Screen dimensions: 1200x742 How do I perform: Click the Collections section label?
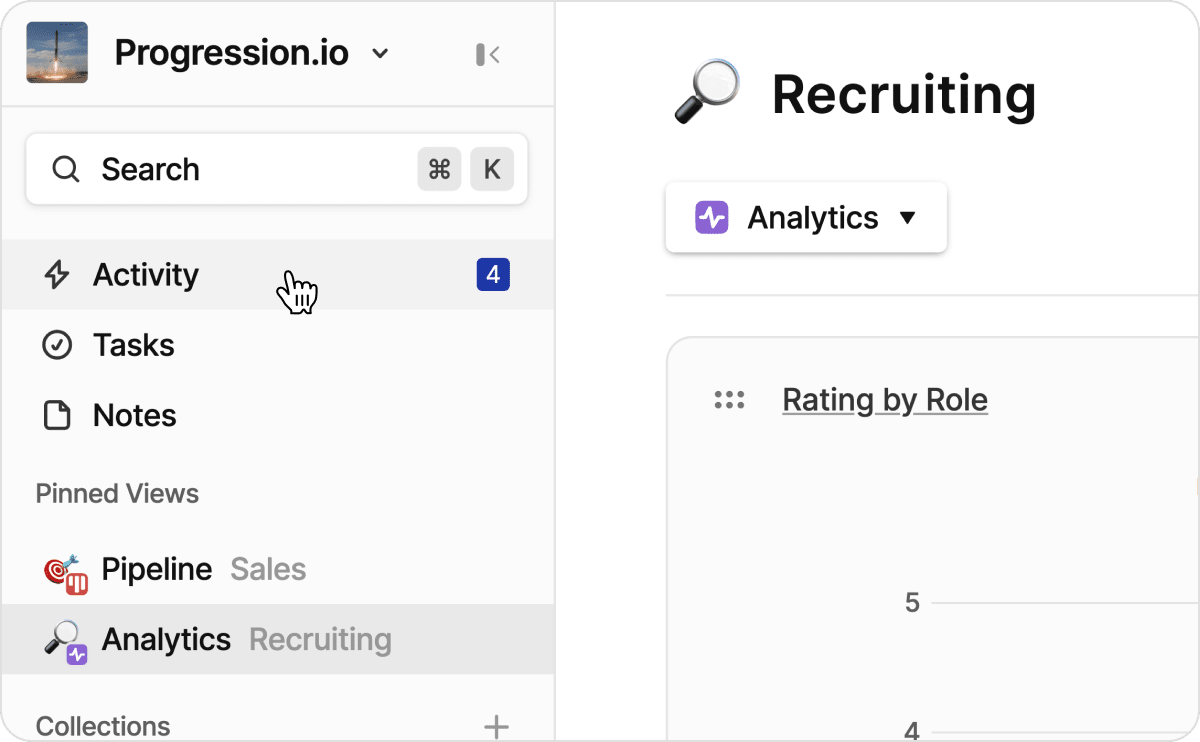[x=103, y=726]
